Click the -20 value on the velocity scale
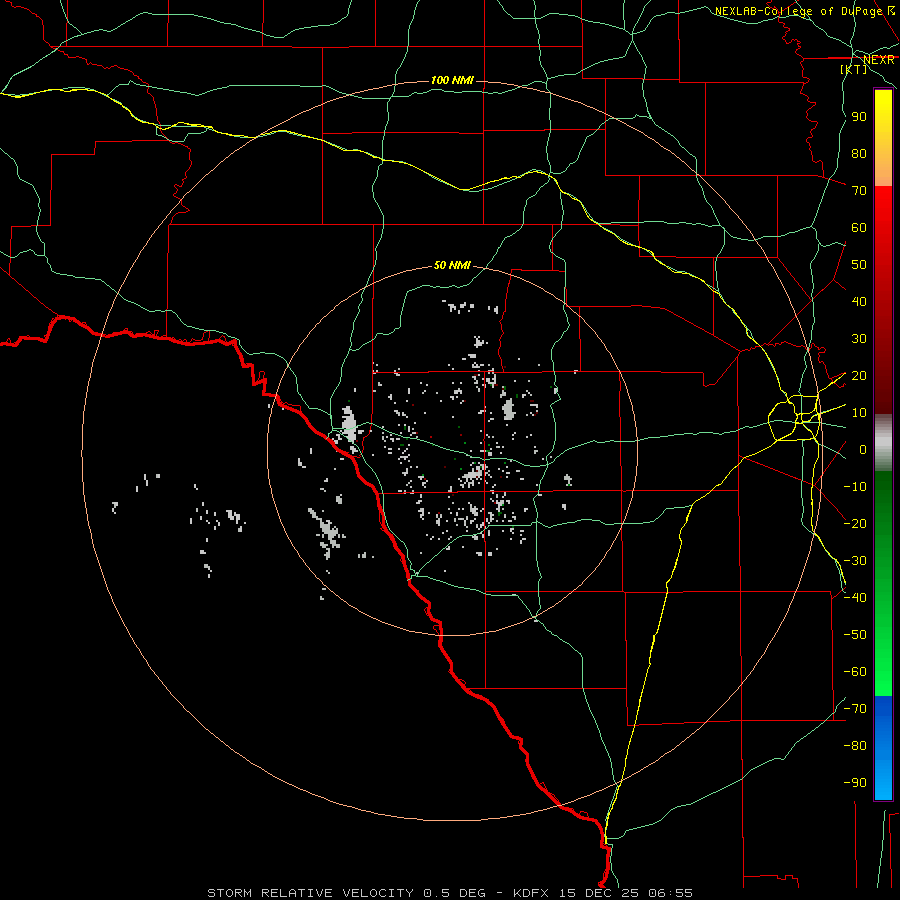This screenshot has width=900, height=900. 855,523
